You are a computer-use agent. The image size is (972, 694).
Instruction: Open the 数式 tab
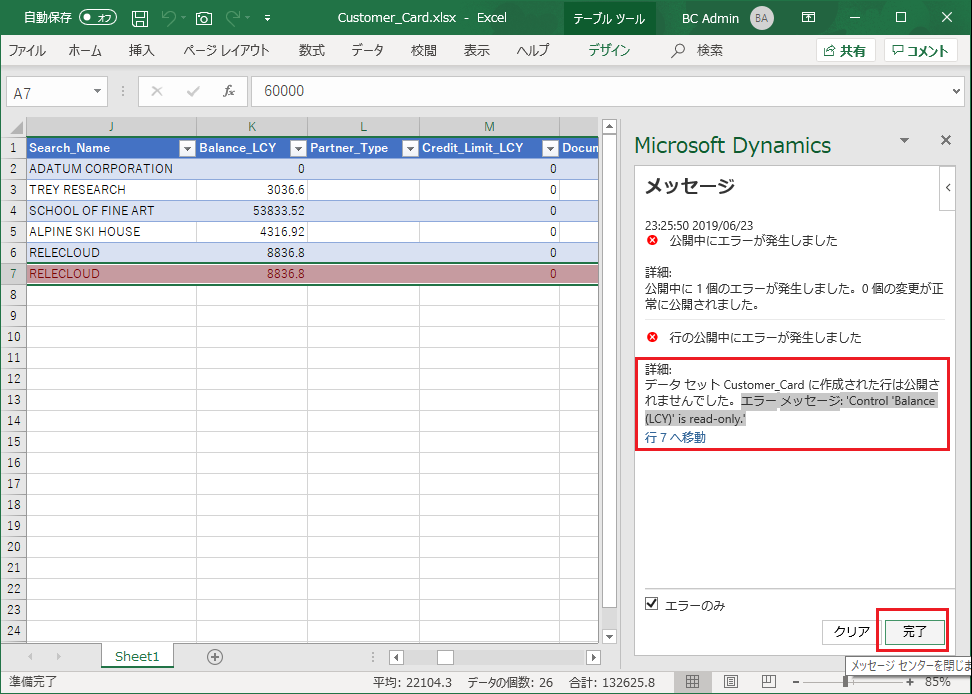click(311, 50)
